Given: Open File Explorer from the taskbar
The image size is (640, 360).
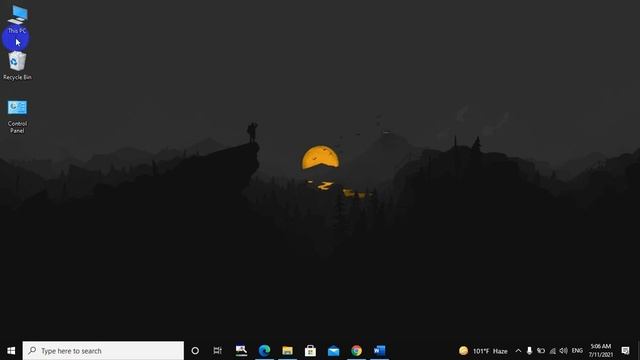Looking at the screenshot, I should 287,351.
